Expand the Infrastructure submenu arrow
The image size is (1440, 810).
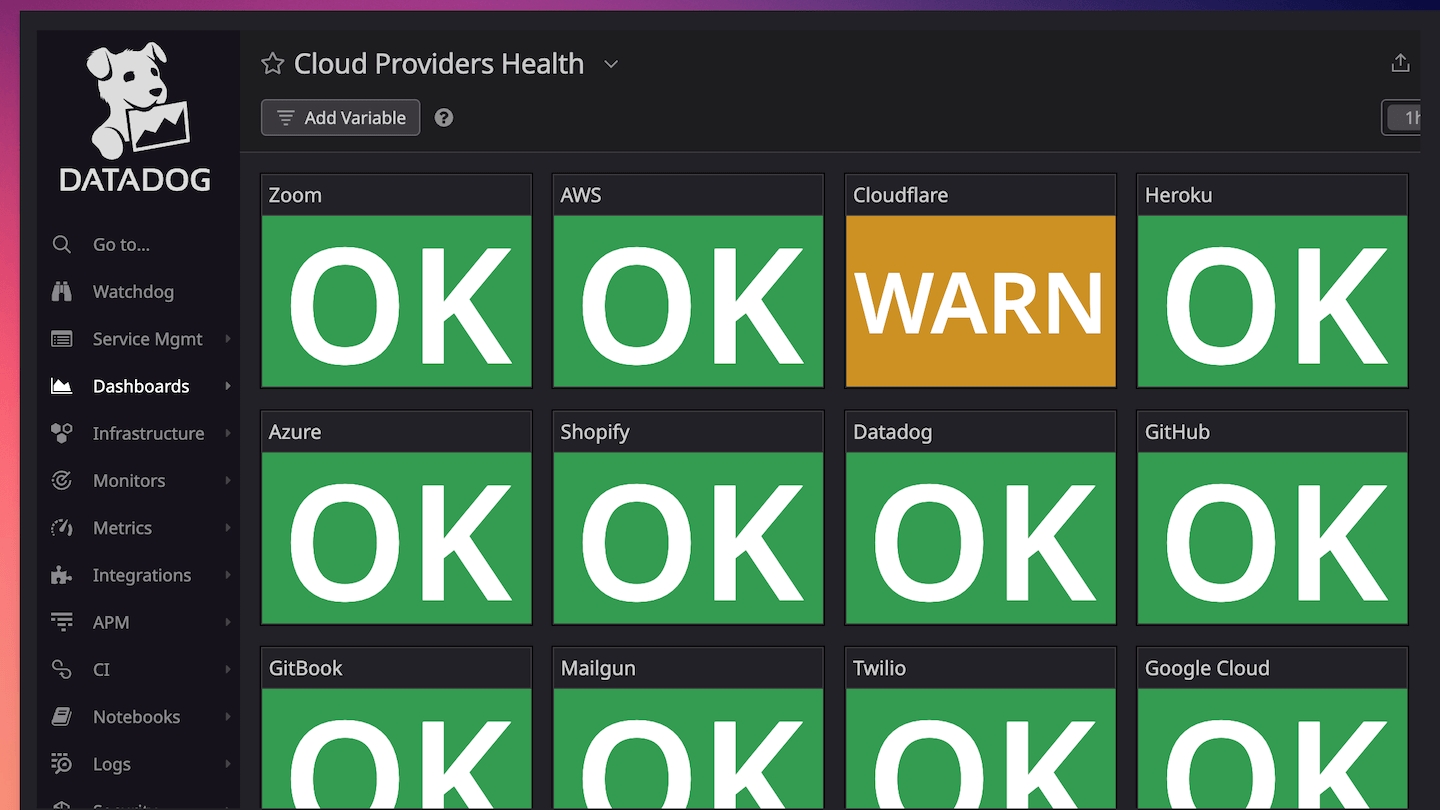(228, 433)
